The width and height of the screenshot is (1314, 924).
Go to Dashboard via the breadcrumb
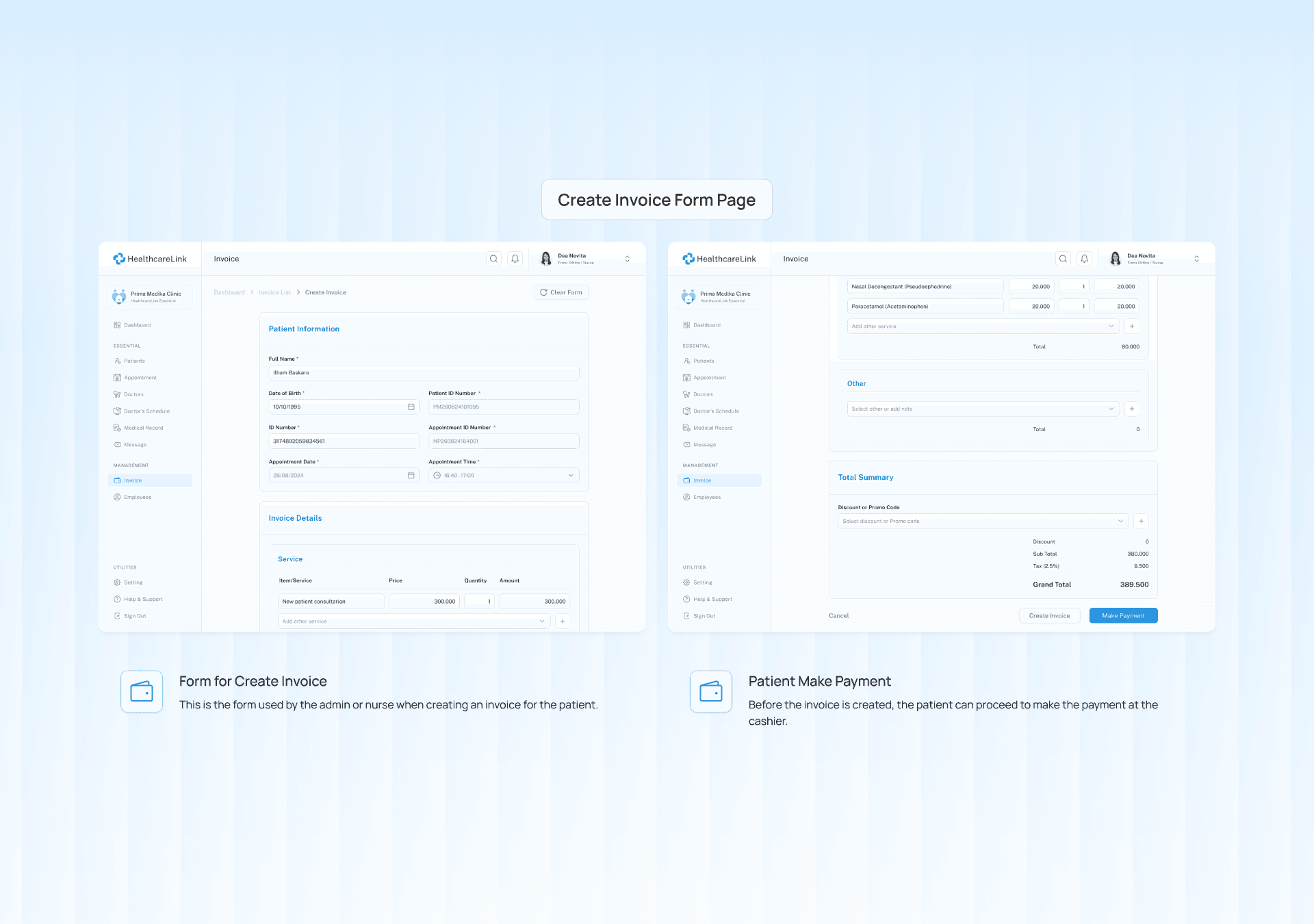(x=229, y=292)
